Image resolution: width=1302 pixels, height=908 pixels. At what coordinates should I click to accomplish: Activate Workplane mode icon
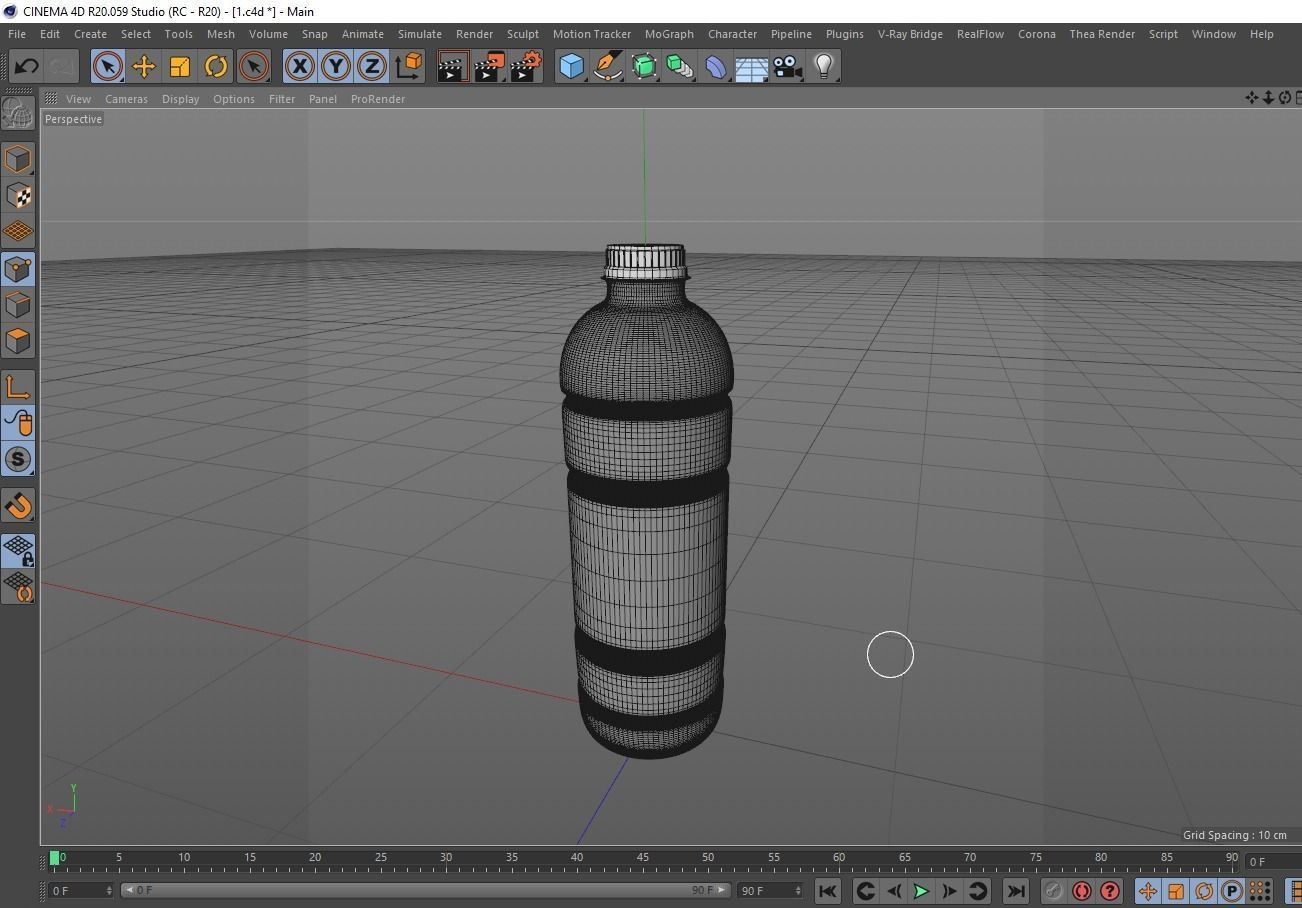coord(18,231)
